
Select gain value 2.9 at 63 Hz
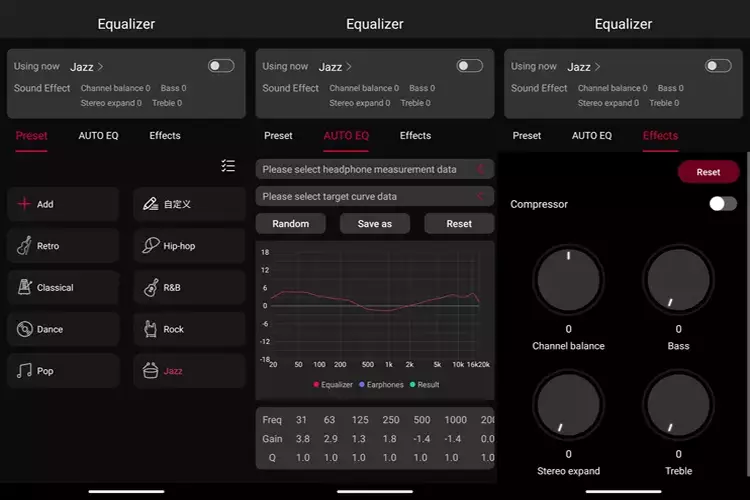(x=331, y=438)
